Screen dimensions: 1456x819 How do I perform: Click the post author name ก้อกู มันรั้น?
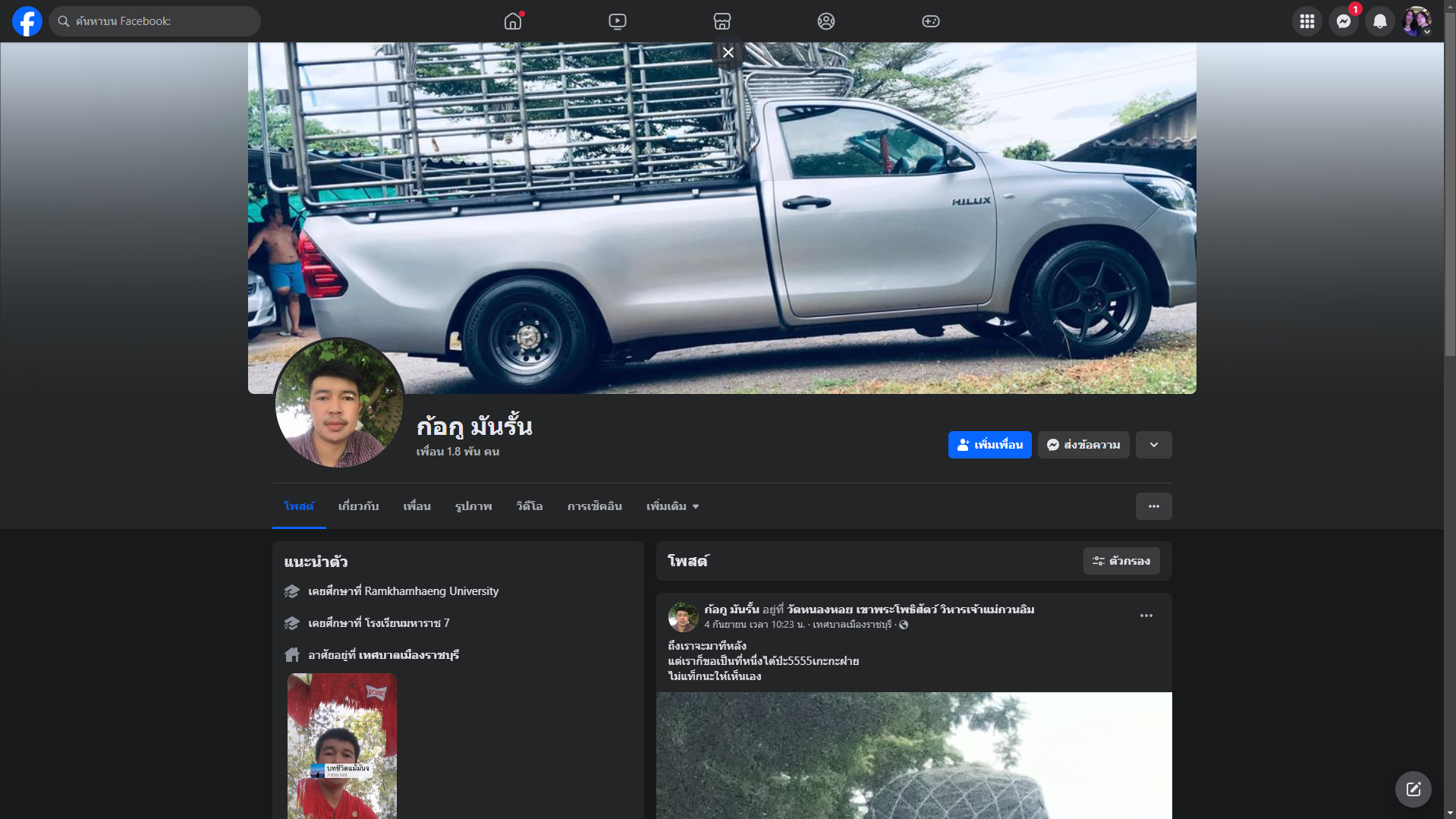pos(731,610)
